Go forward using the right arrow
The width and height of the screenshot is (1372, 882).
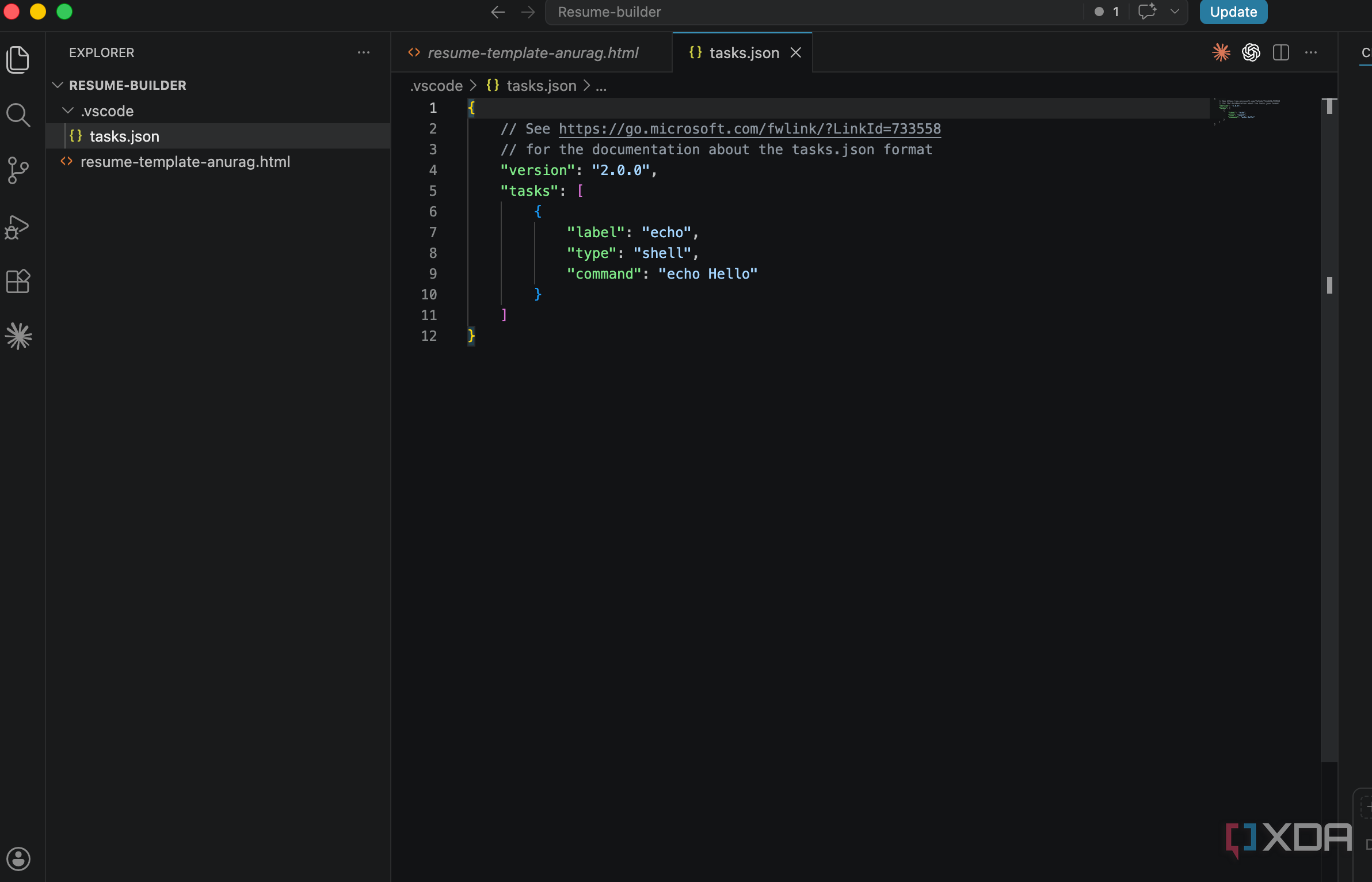pos(528,12)
